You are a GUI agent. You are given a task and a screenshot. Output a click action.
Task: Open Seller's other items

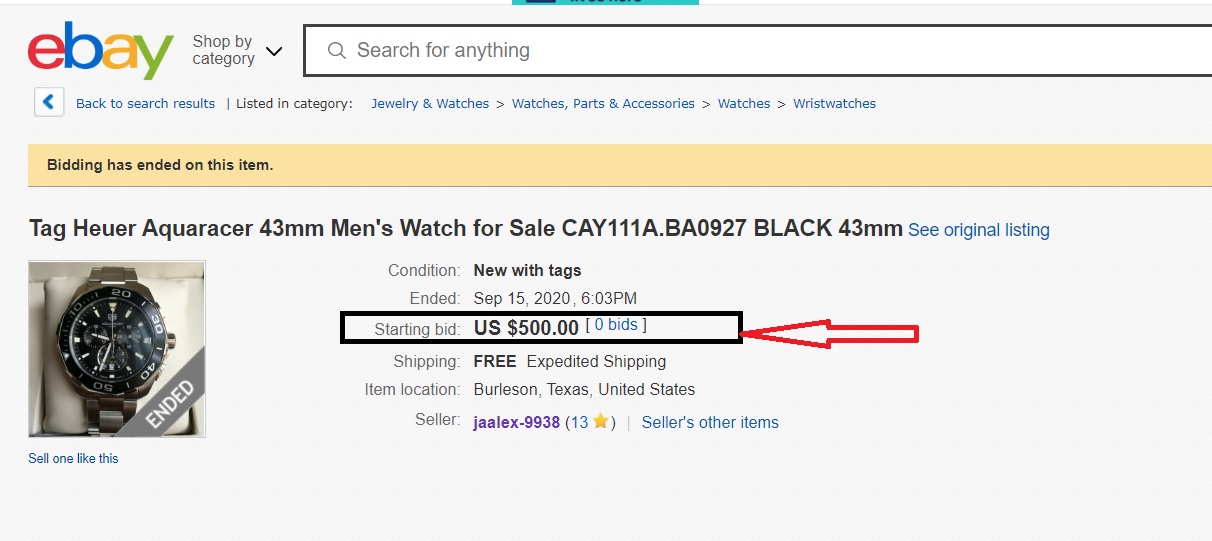point(710,422)
